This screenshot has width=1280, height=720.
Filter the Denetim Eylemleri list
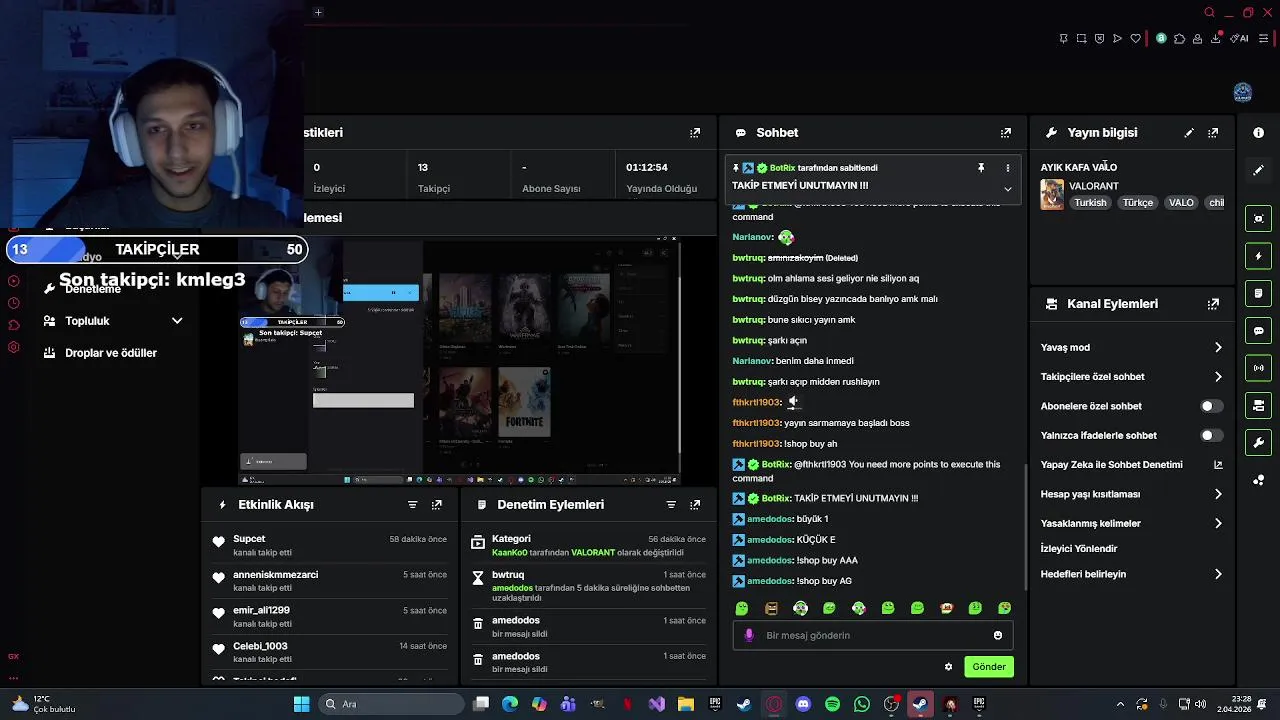tap(671, 505)
